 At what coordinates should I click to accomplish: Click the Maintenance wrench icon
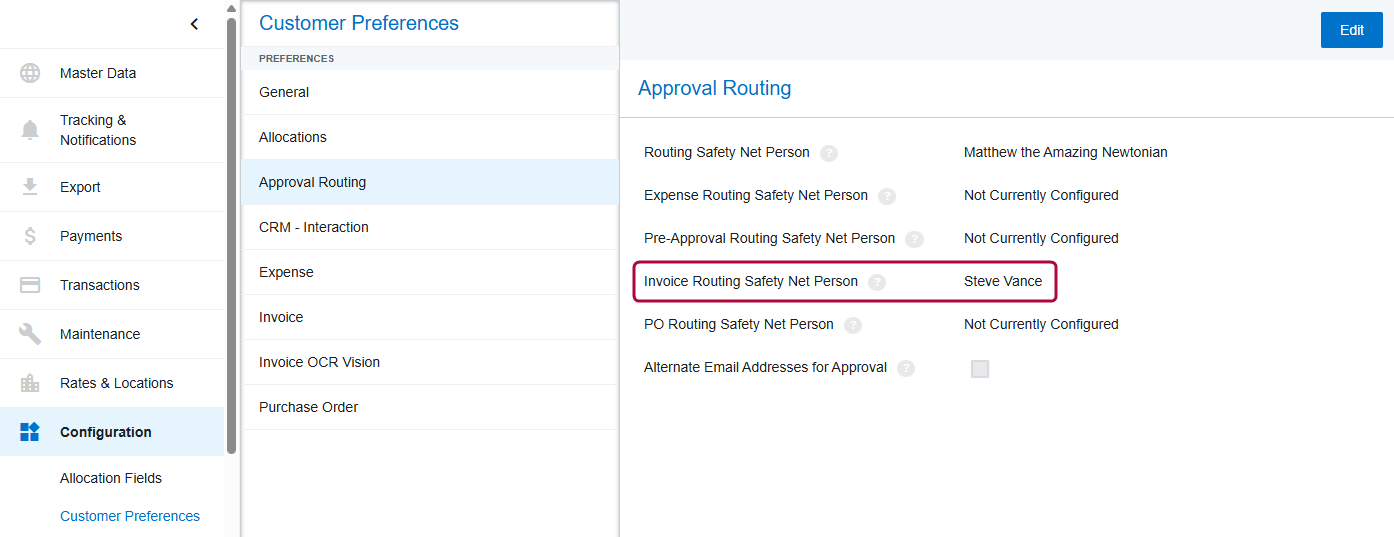(x=30, y=334)
